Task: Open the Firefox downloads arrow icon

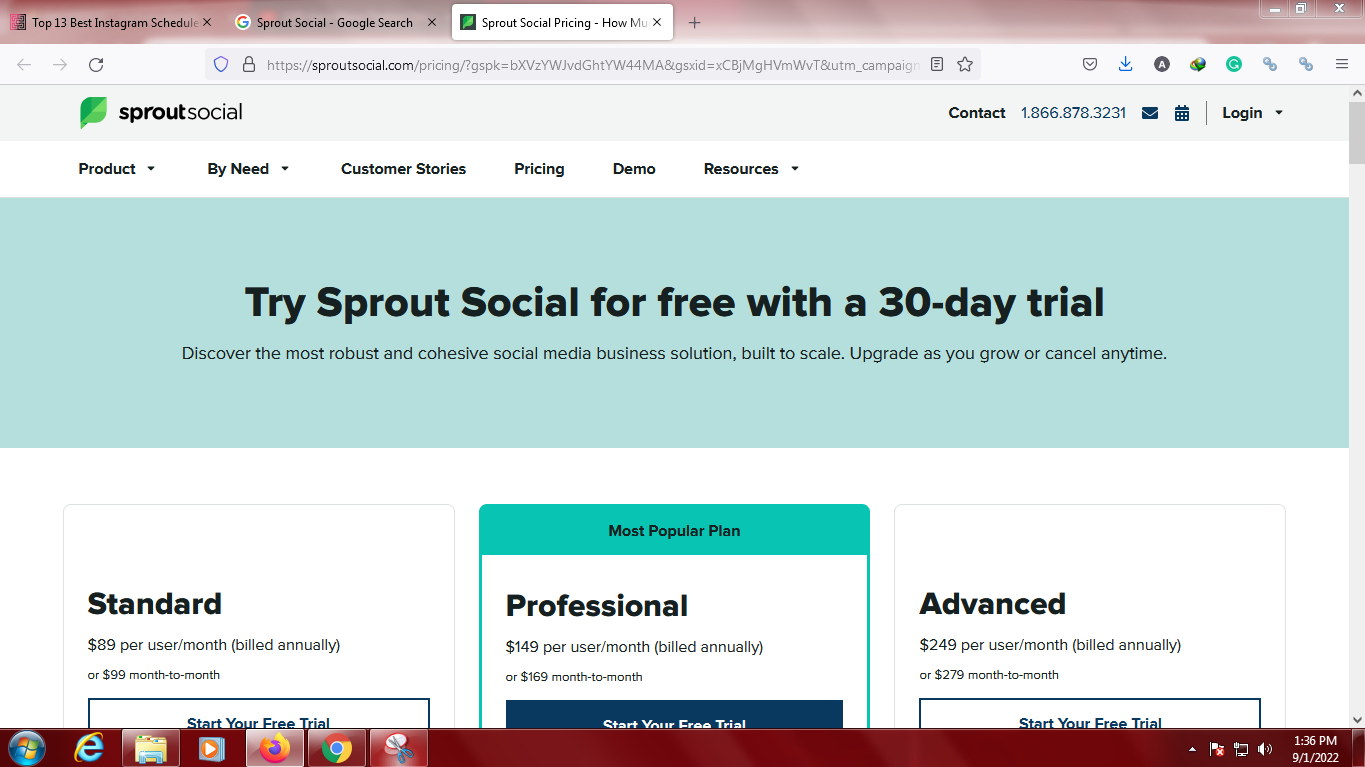Action: [x=1126, y=64]
